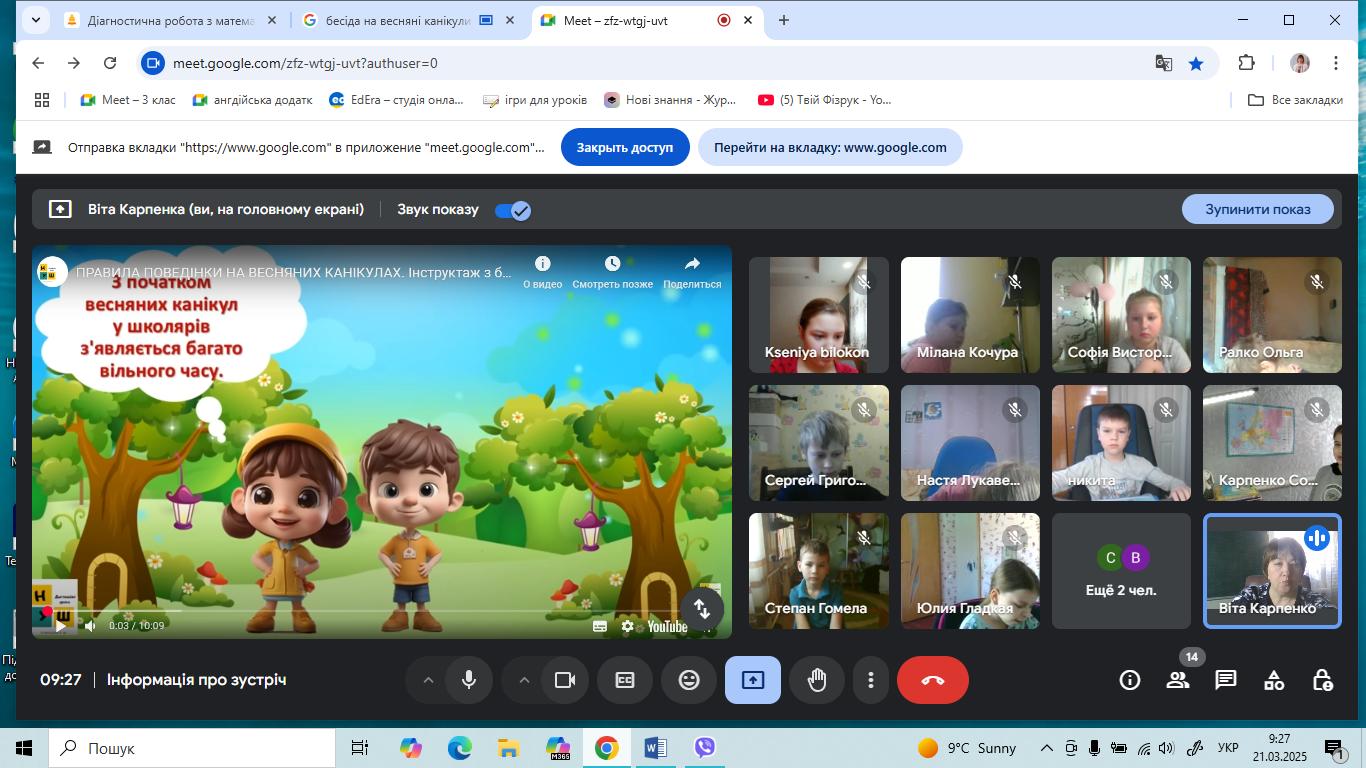Go back in browser history
This screenshot has height=768, width=1366.
coord(38,63)
